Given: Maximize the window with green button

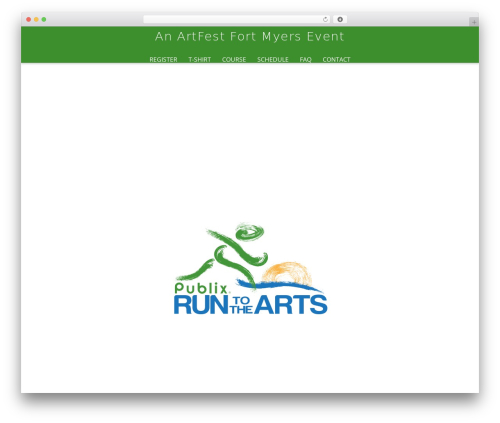Looking at the screenshot, I should click(44, 19).
